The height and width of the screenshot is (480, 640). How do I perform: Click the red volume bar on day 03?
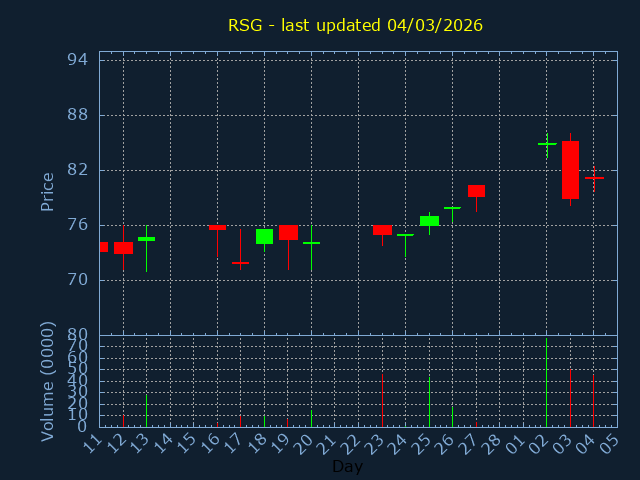point(570,399)
